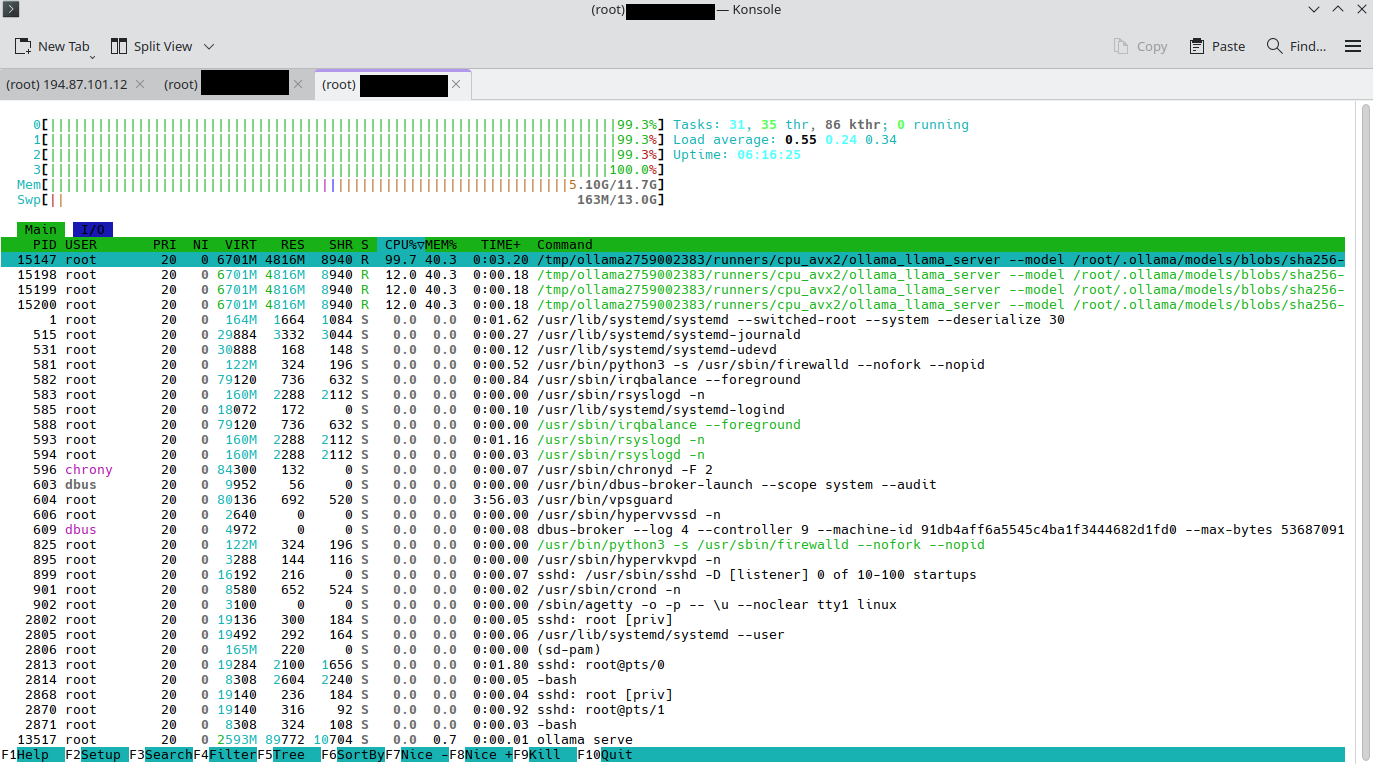Image resolution: width=1373 pixels, height=764 pixels.
Task: Sort by the Command column header
Action: pyautogui.click(x=565, y=245)
